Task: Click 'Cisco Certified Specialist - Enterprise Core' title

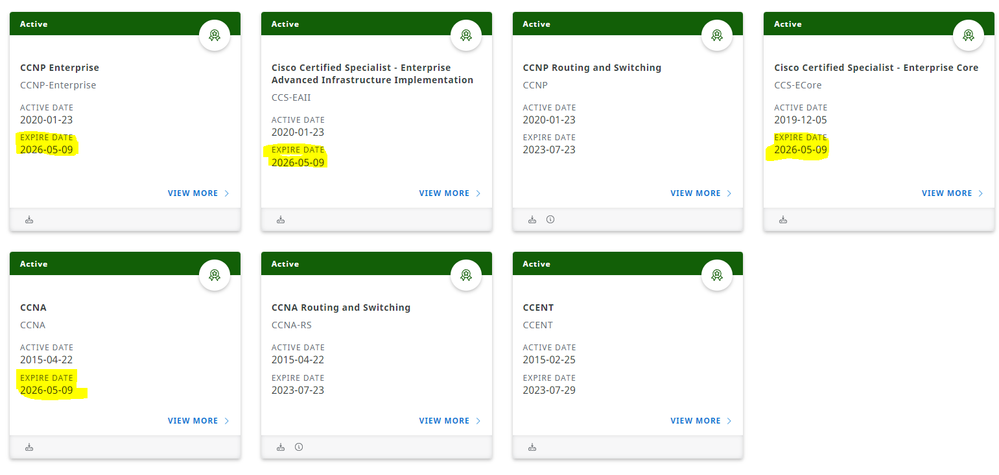Action: click(876, 67)
